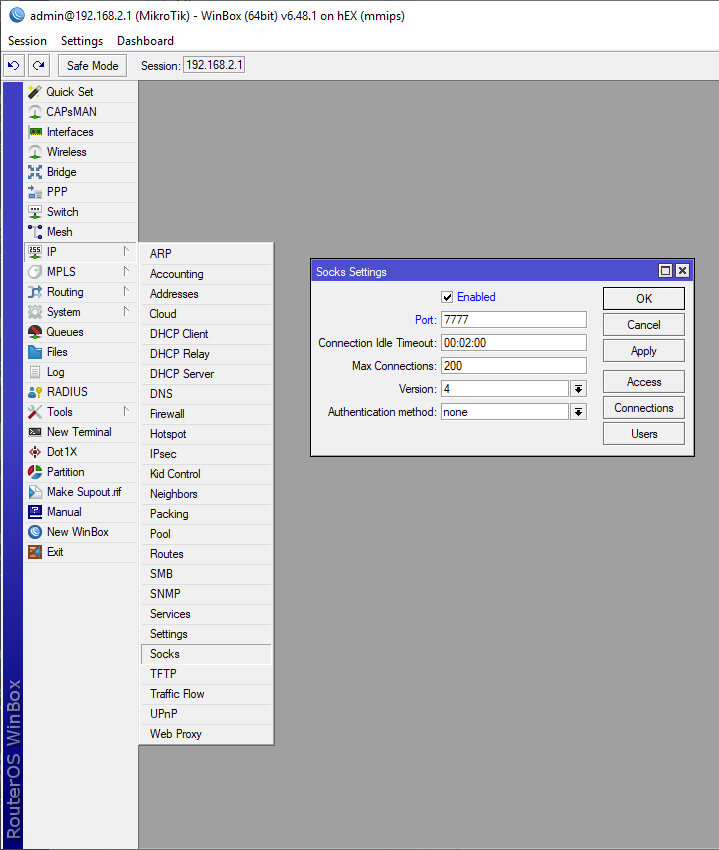
Task: Click the Bridge icon in sidebar
Action: [x=35, y=172]
